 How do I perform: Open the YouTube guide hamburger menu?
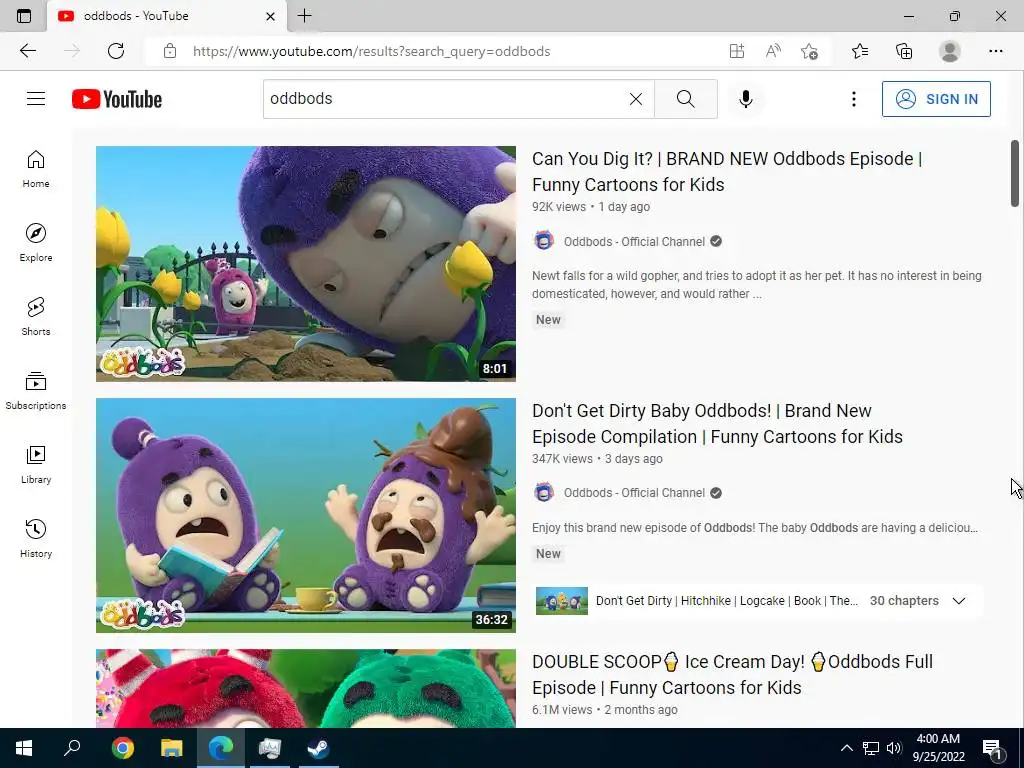click(36, 99)
